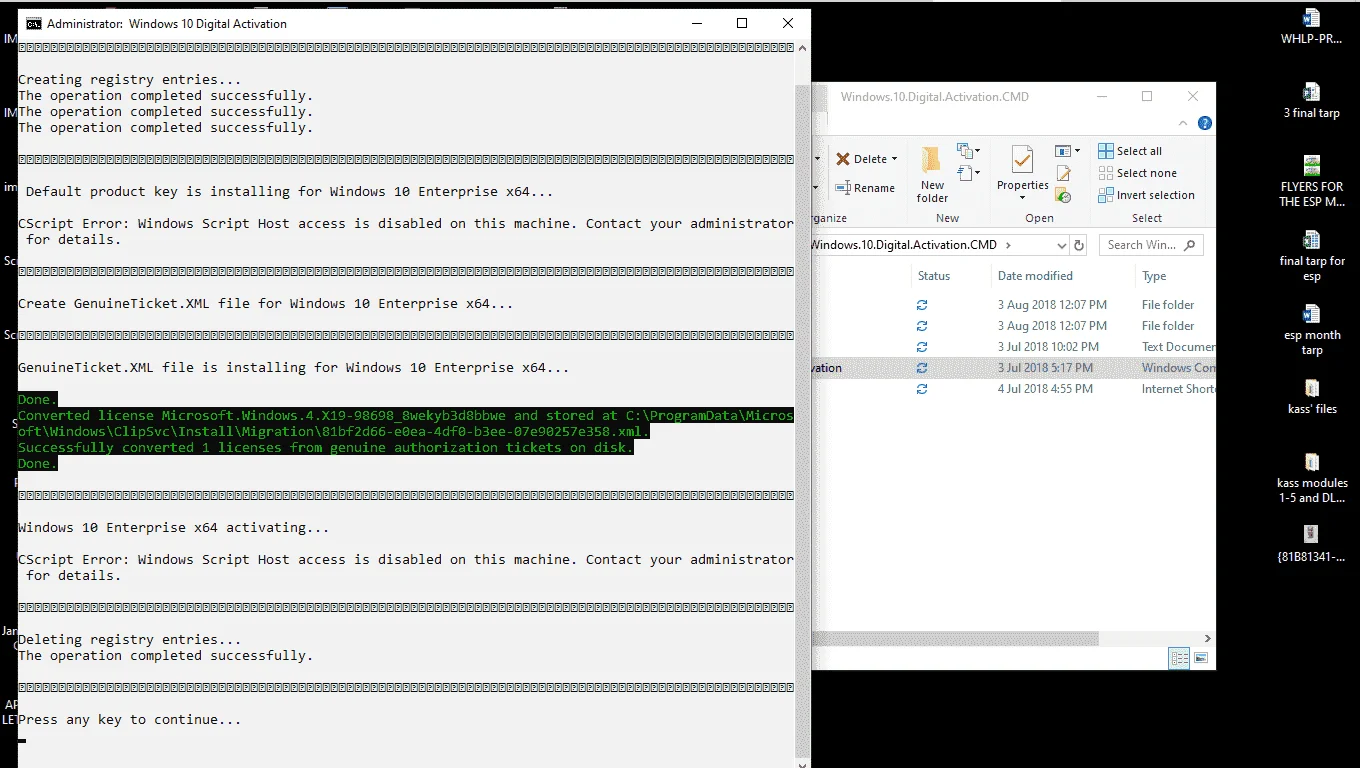Switch Explorer to large icons view
The height and width of the screenshot is (768, 1360).
click(x=1201, y=658)
